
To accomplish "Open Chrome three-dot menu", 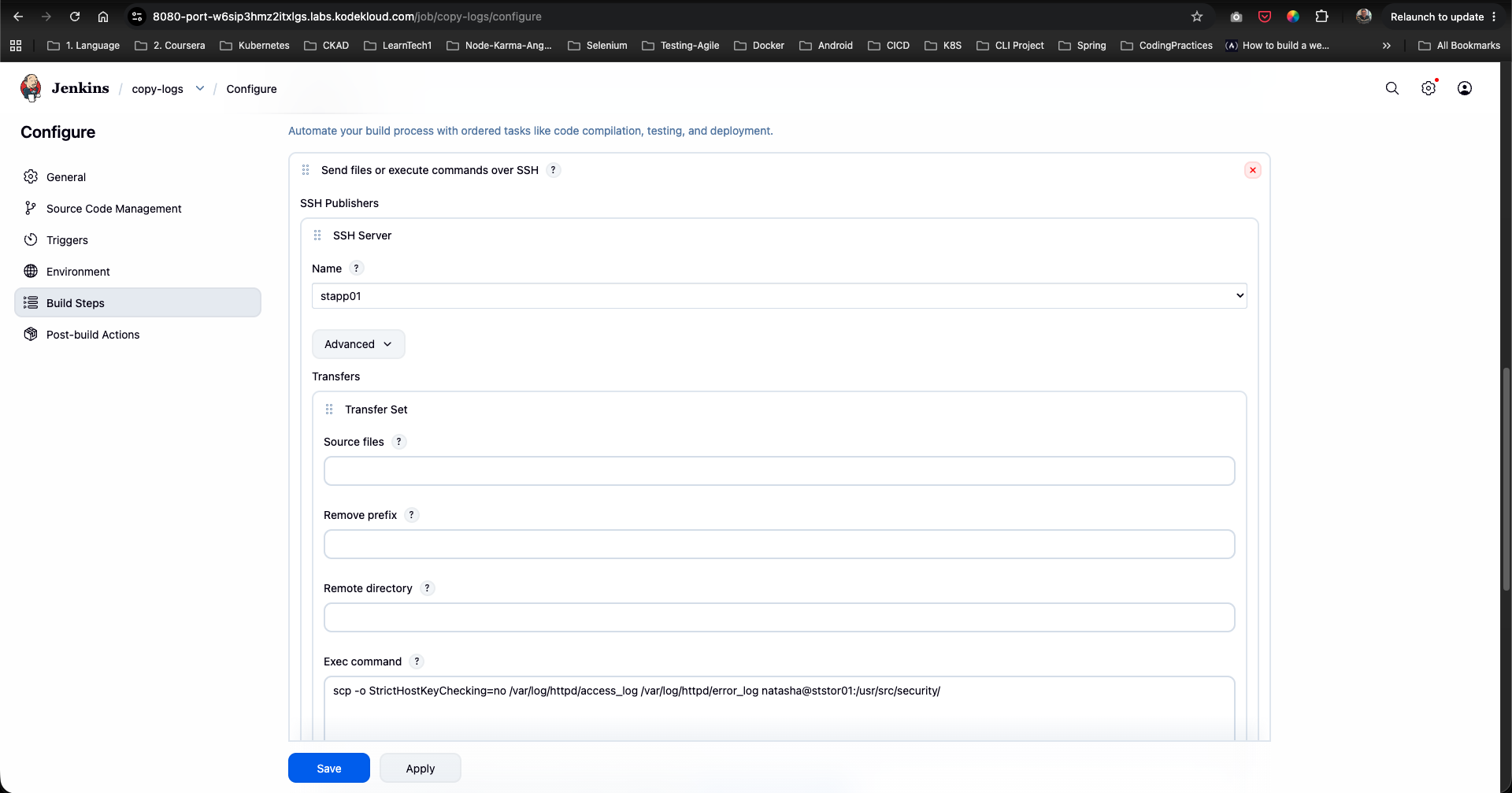I will [1494, 17].
